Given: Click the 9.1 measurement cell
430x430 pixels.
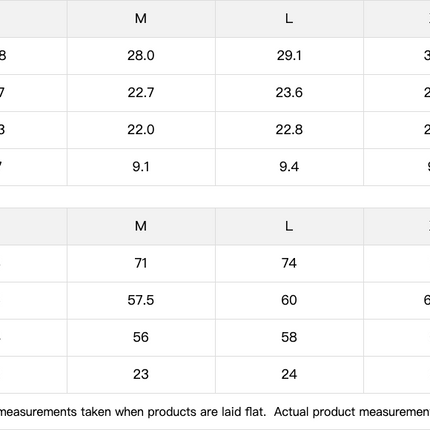Looking at the screenshot, I should [x=141, y=167].
